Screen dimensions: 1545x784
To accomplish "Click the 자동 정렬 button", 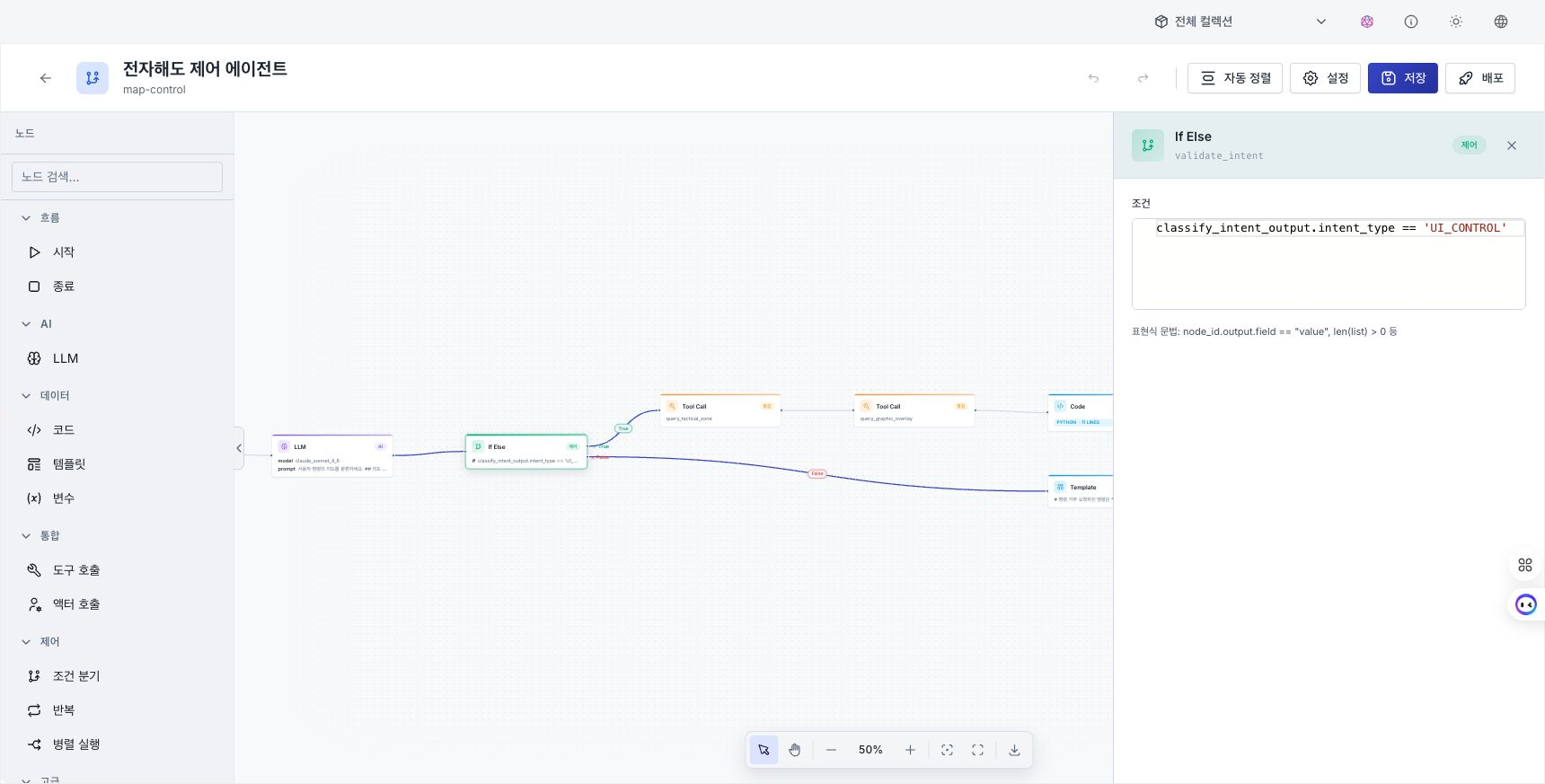I will pos(1235,78).
